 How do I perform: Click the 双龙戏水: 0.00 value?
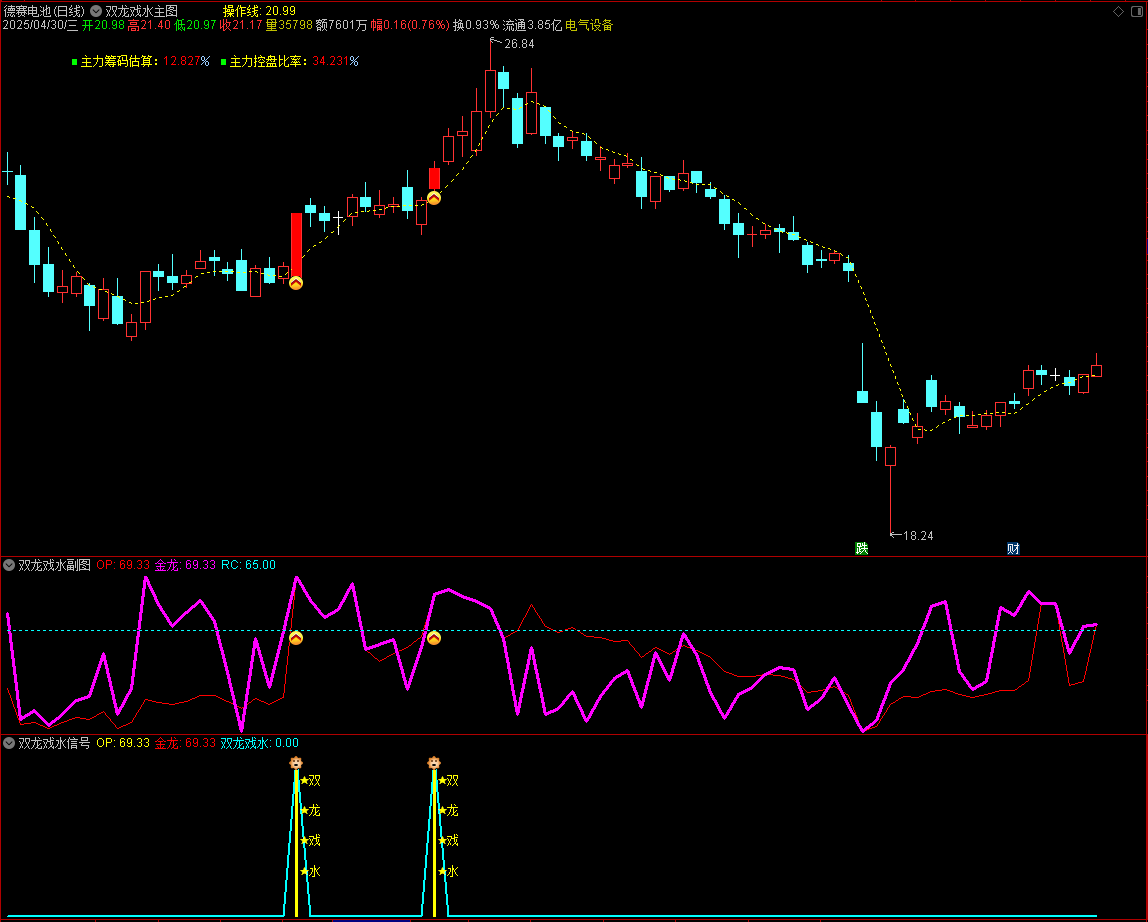point(260,743)
